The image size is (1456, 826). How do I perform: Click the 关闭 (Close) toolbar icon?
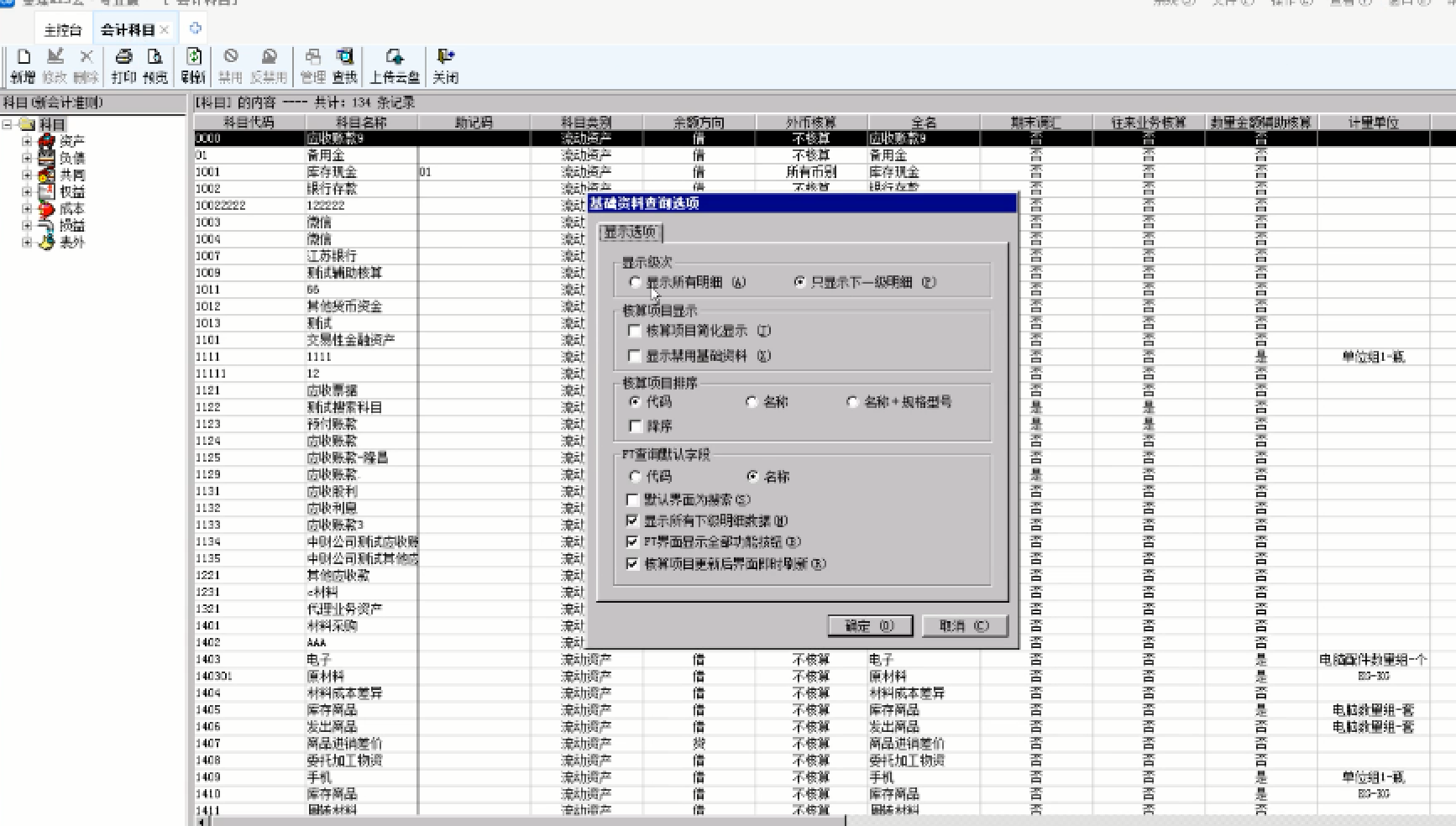coord(445,65)
